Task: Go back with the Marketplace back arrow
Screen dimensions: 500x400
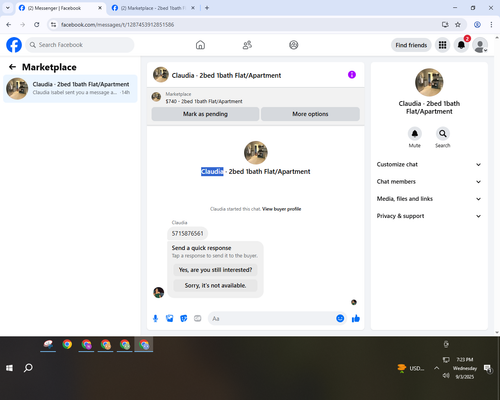Action: click(x=12, y=67)
